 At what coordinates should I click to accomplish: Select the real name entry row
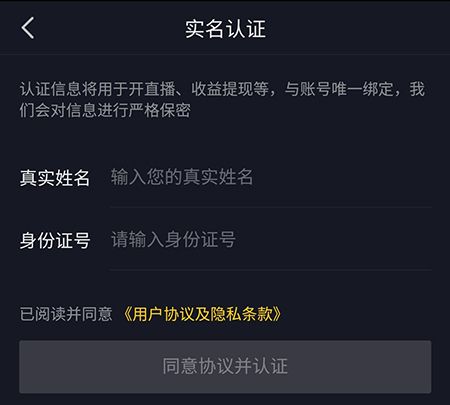(x=225, y=177)
